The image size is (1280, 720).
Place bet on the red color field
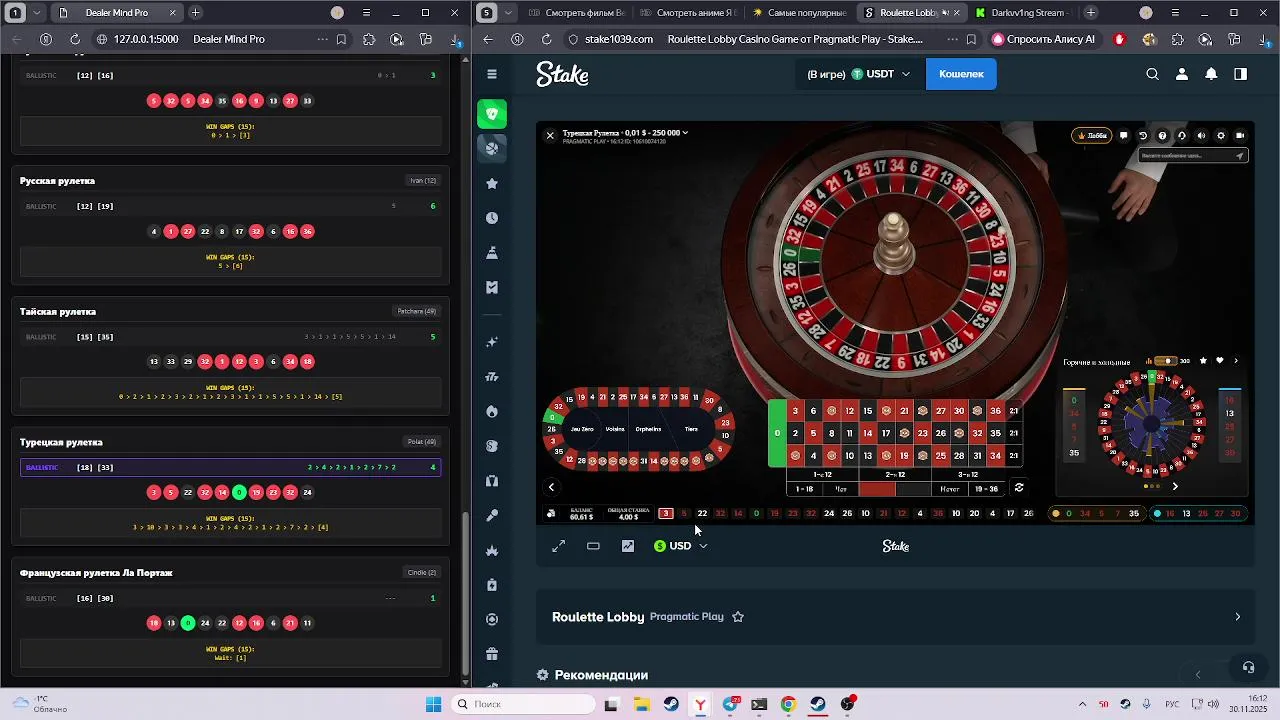[x=877, y=489]
